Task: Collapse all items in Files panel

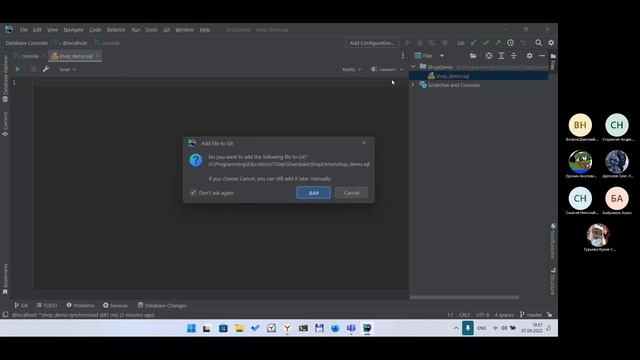Action: click(x=513, y=56)
